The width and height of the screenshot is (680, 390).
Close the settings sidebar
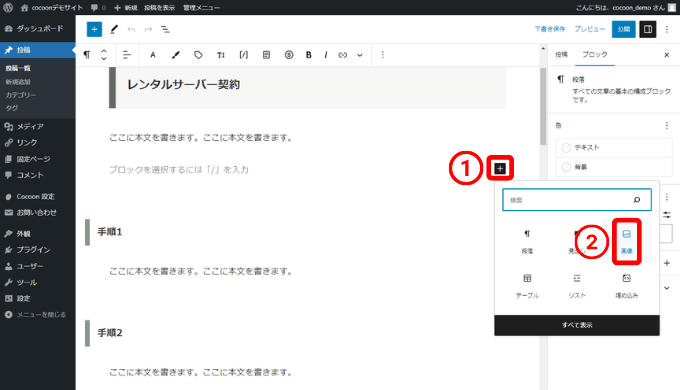[x=667, y=55]
